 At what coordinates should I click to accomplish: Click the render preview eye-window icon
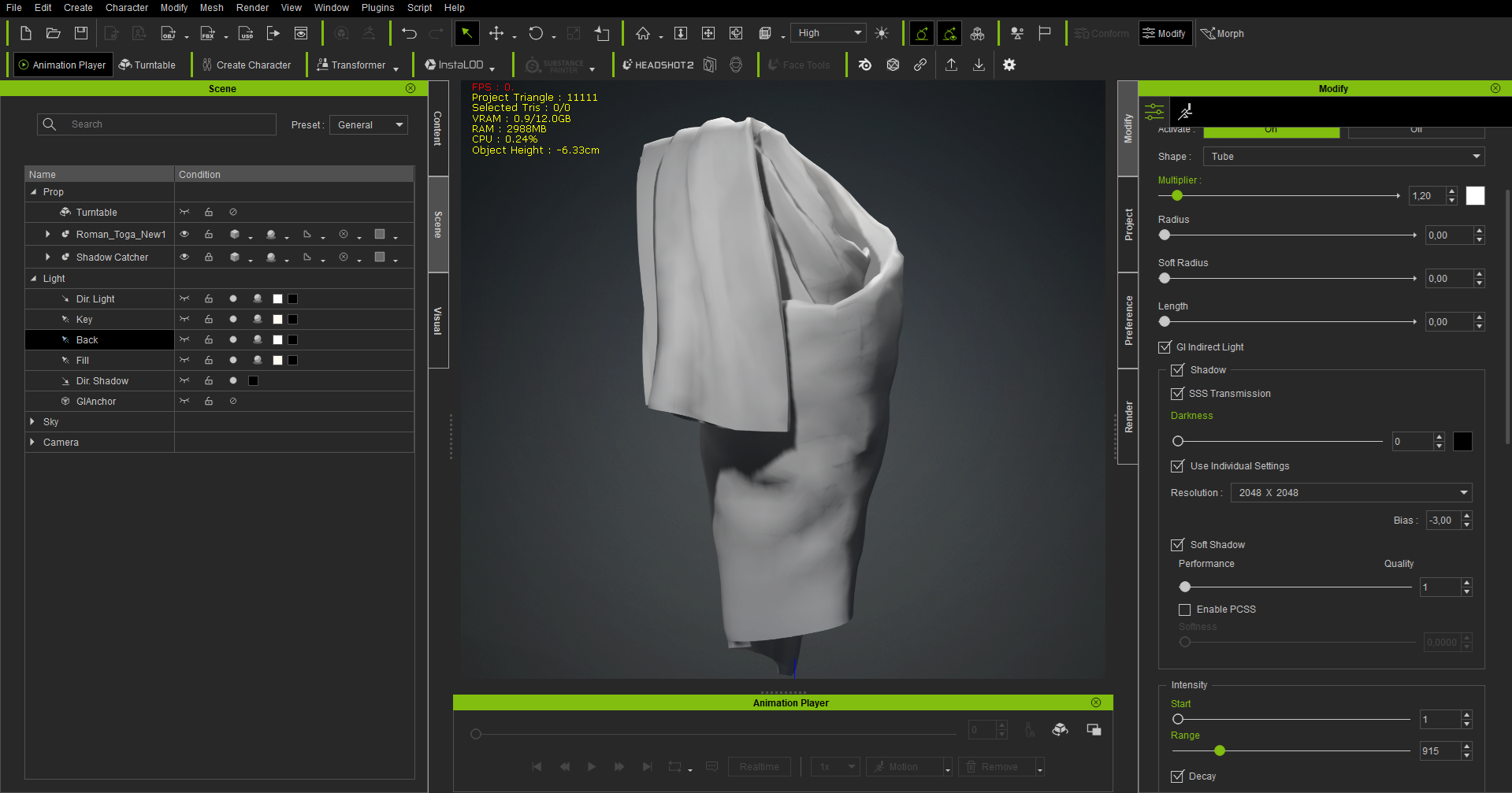[x=301, y=33]
